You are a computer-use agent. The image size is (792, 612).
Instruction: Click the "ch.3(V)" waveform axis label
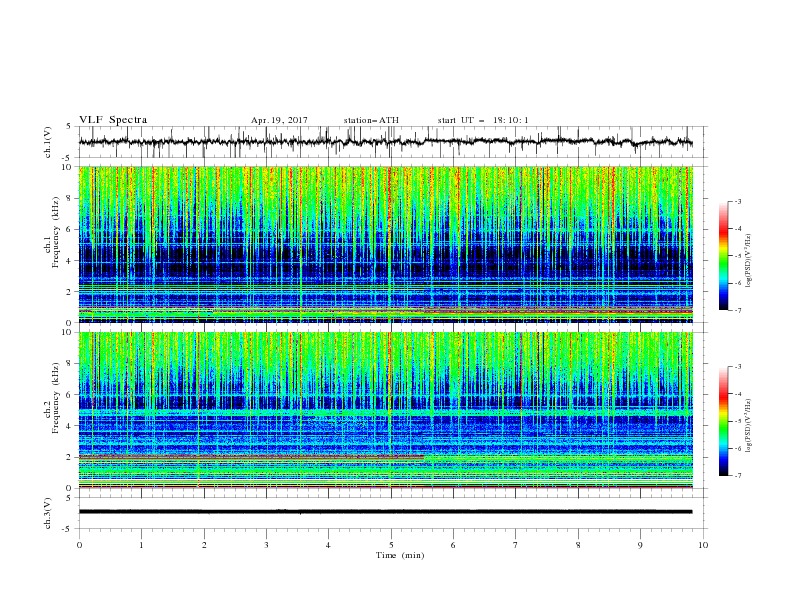[x=48, y=513]
